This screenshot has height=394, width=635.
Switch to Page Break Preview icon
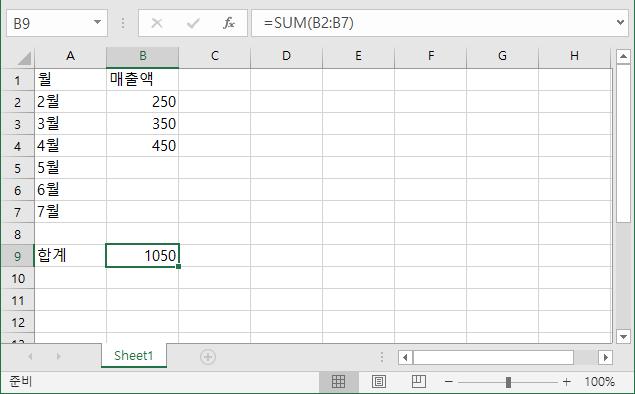(419, 381)
